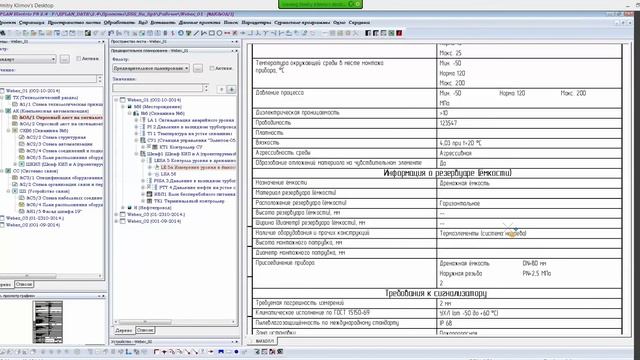Collapse the ММ (Месторождение) tree node

pos(123,107)
